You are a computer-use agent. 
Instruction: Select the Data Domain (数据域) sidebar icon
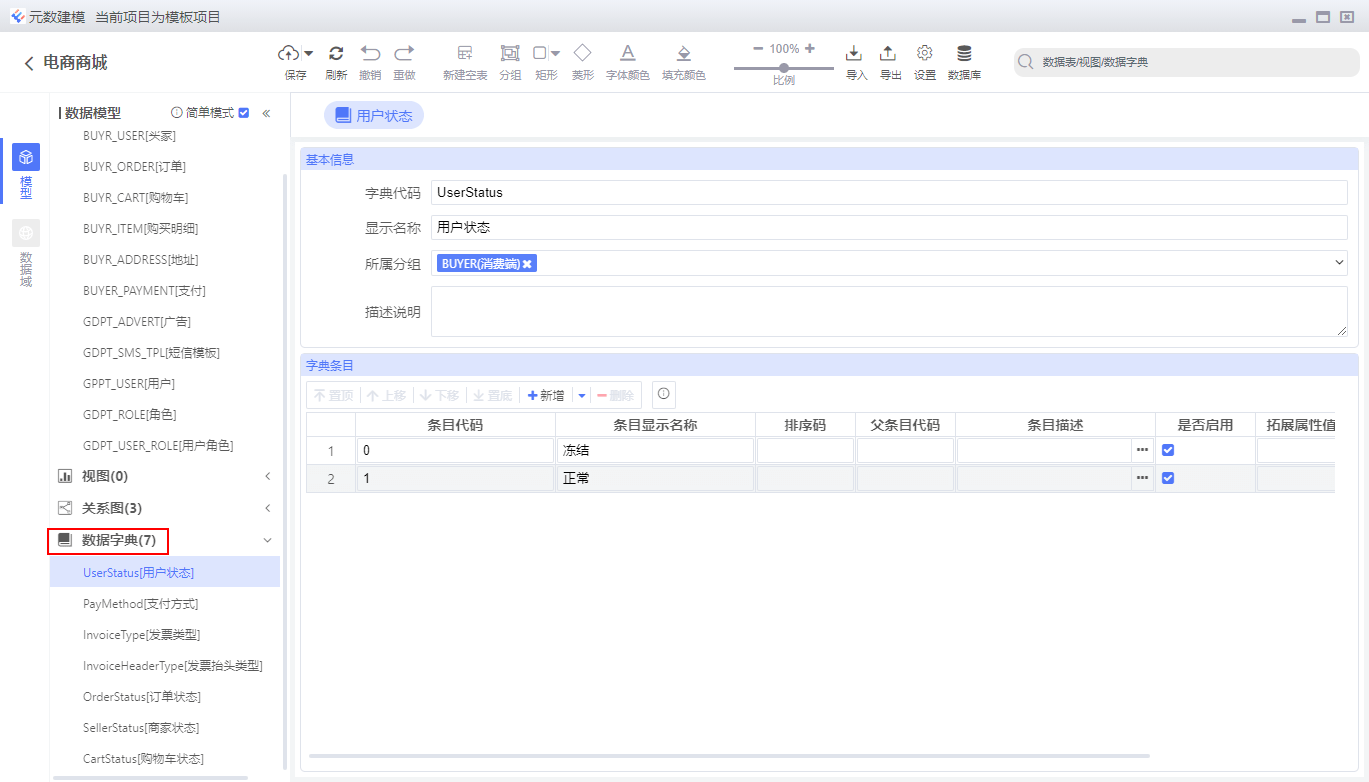[26, 233]
